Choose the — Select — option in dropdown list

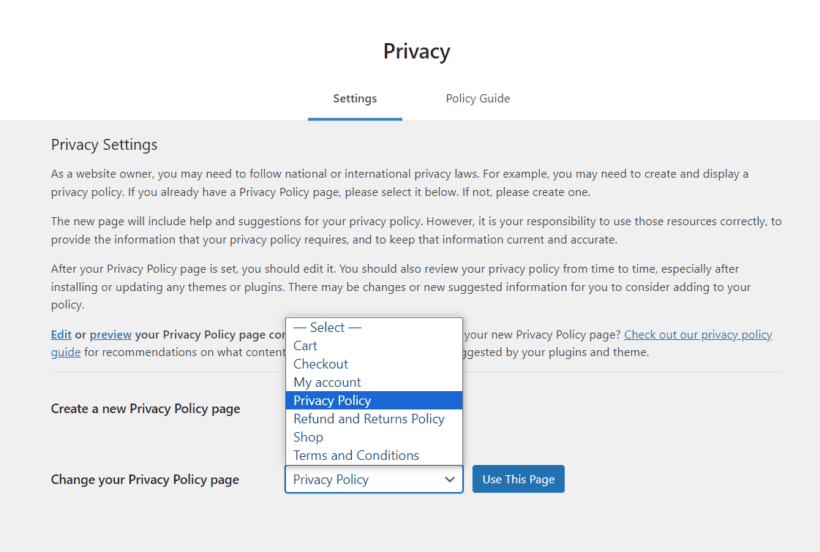point(374,327)
